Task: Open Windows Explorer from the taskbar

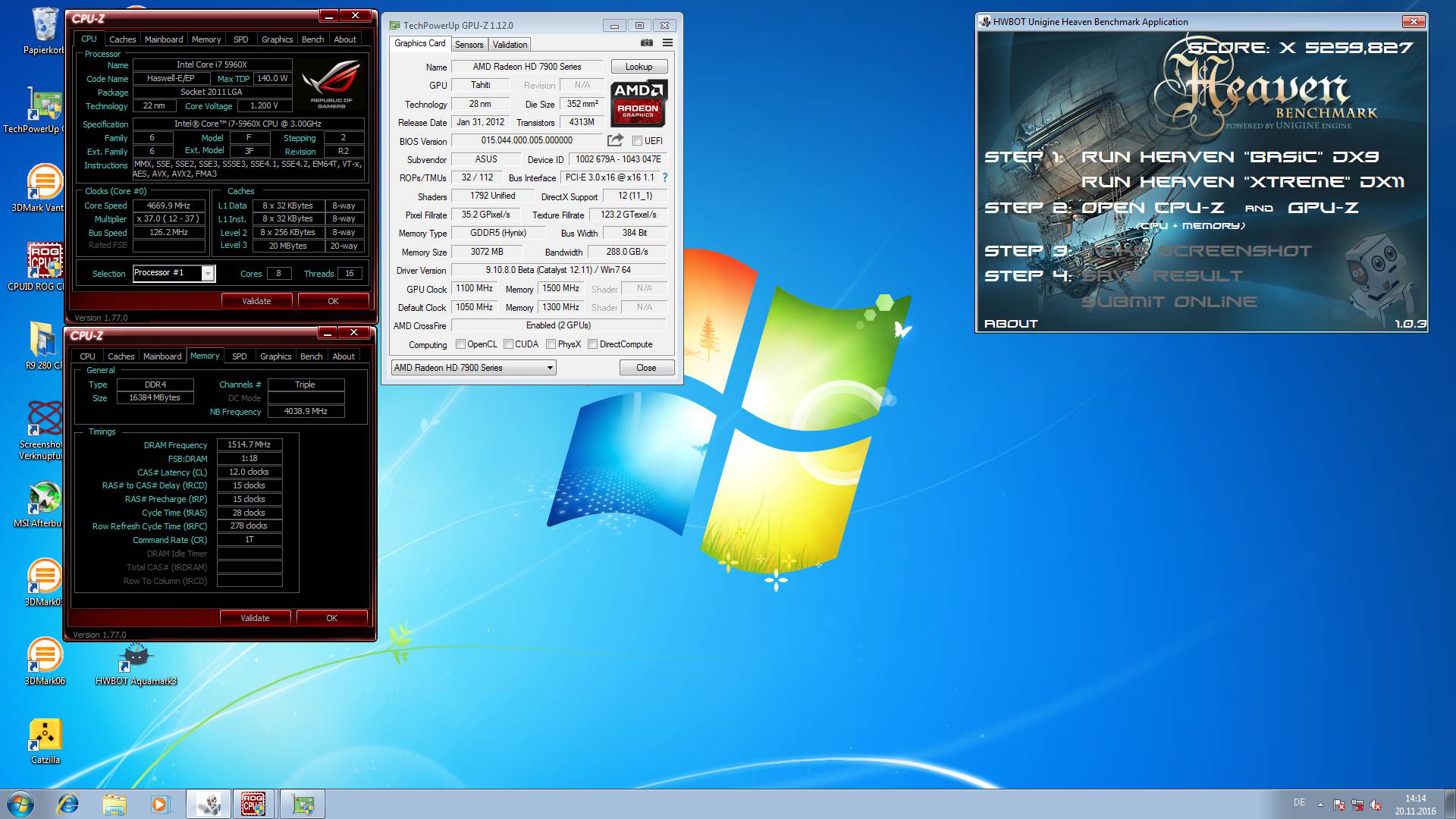Action: [114, 804]
